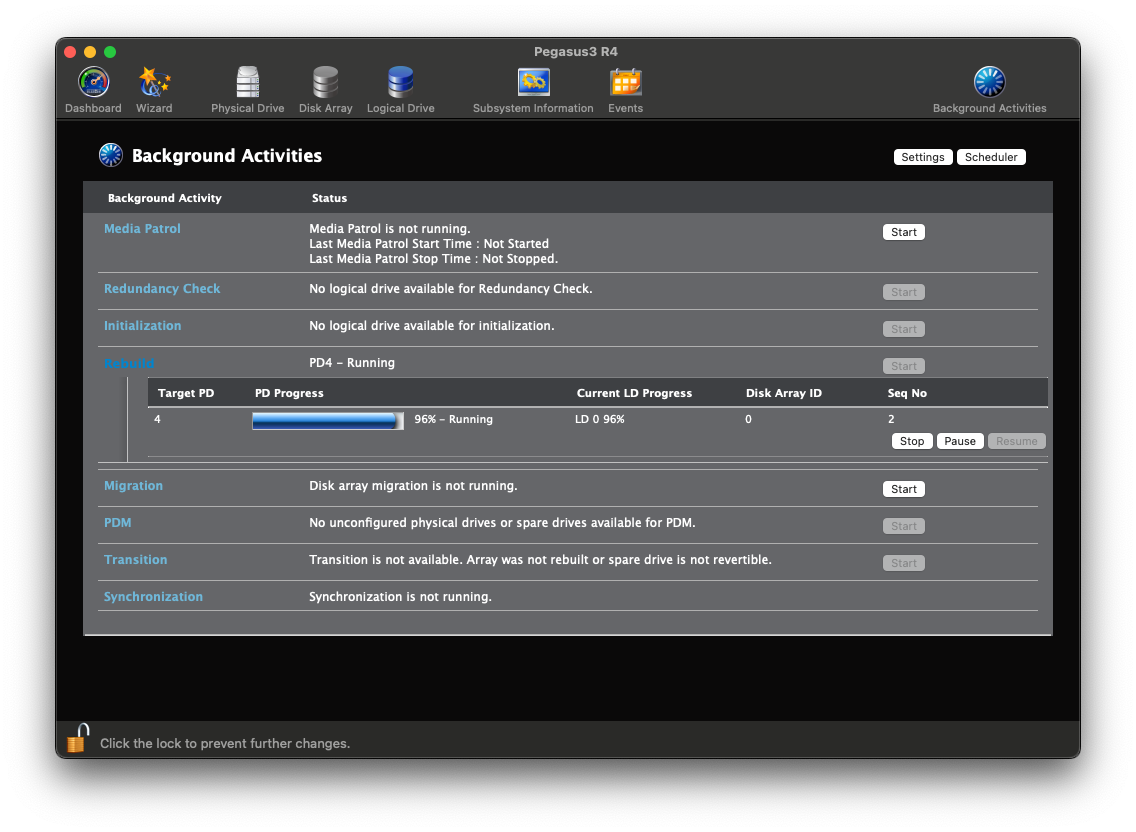Open the Synchronization link
The image size is (1136, 832).
click(153, 596)
